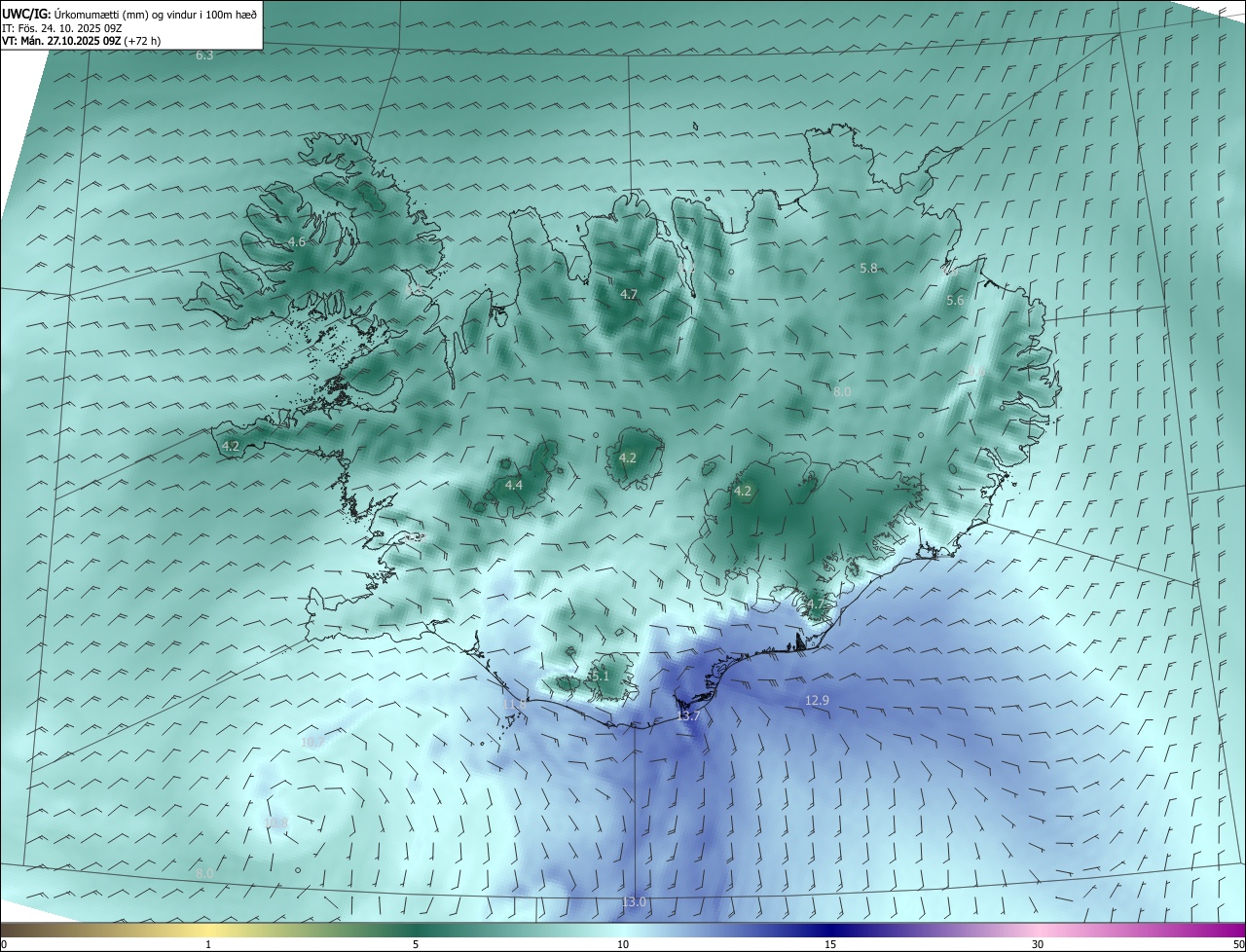Click the 4.7 value on the Tröllaskagi peninsula

pyautogui.click(x=629, y=294)
